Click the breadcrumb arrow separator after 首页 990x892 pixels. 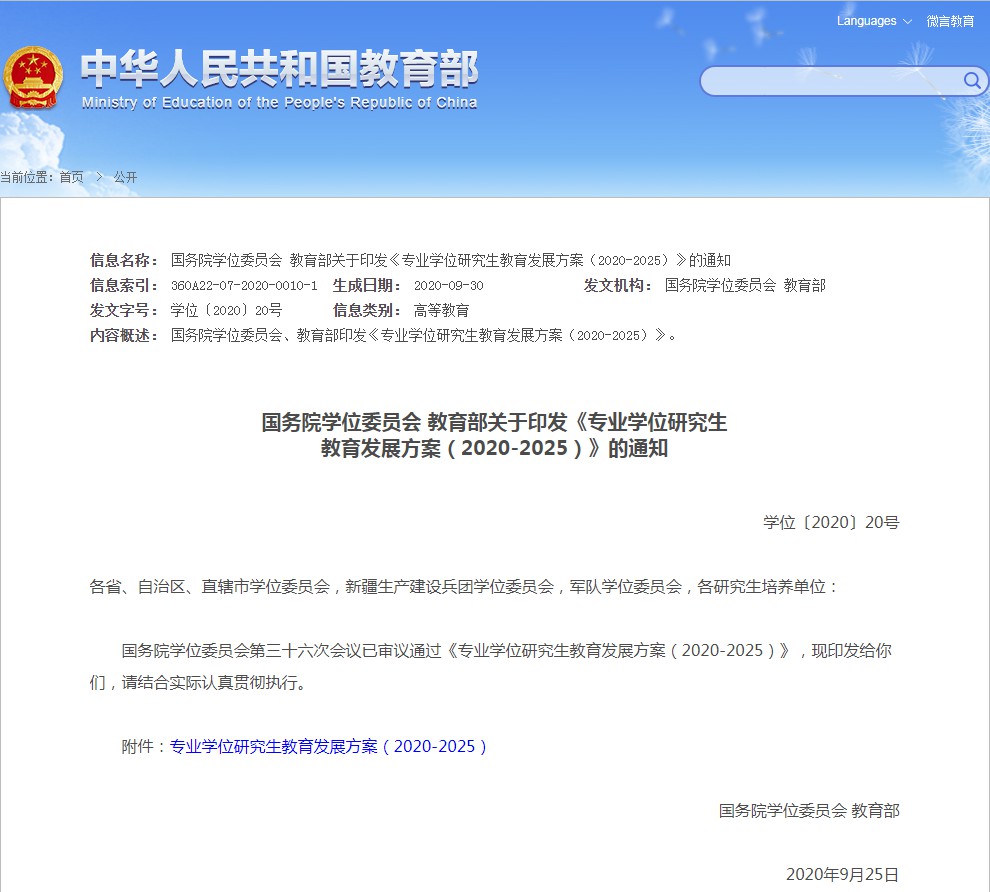coord(99,177)
